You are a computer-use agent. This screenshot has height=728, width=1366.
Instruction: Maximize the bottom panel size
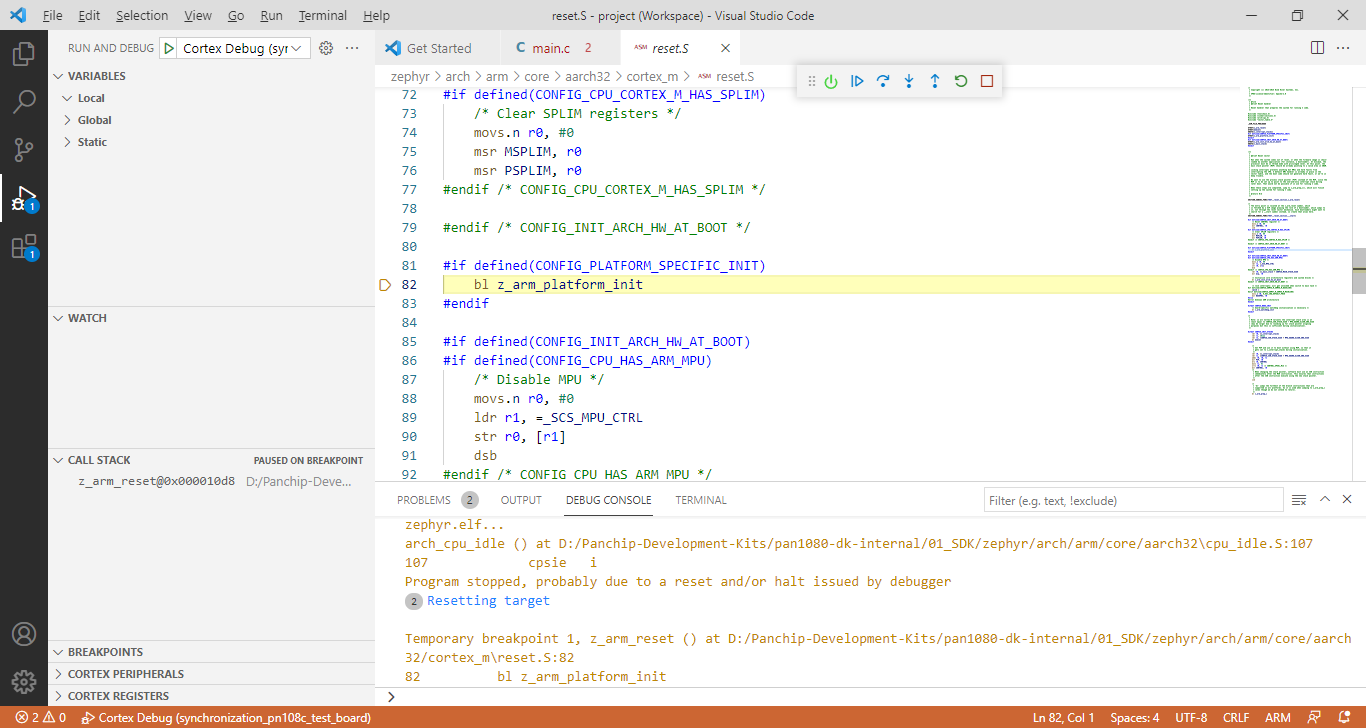pyautogui.click(x=1325, y=500)
